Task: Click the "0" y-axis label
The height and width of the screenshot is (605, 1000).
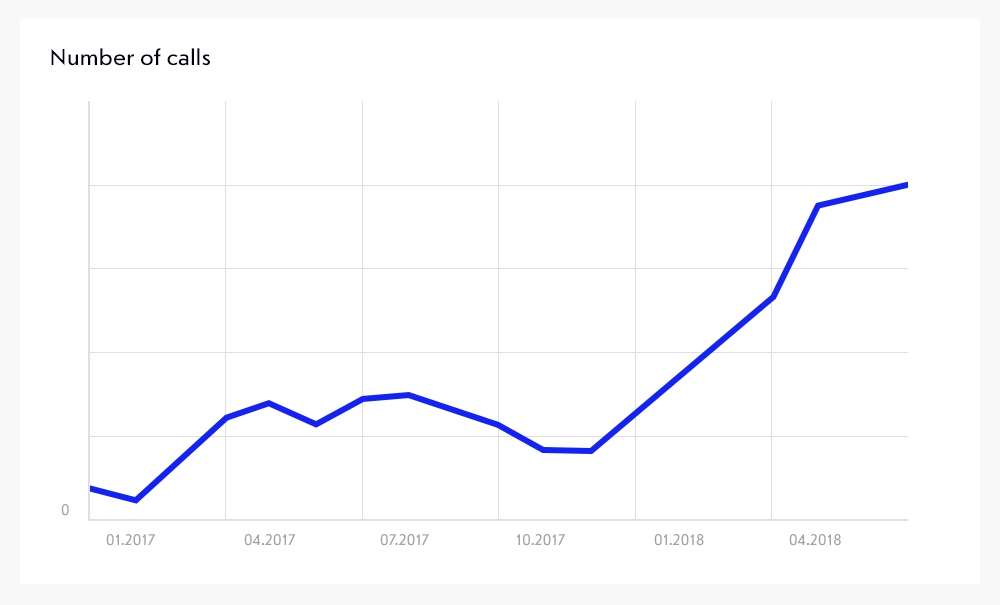Action: click(x=66, y=511)
